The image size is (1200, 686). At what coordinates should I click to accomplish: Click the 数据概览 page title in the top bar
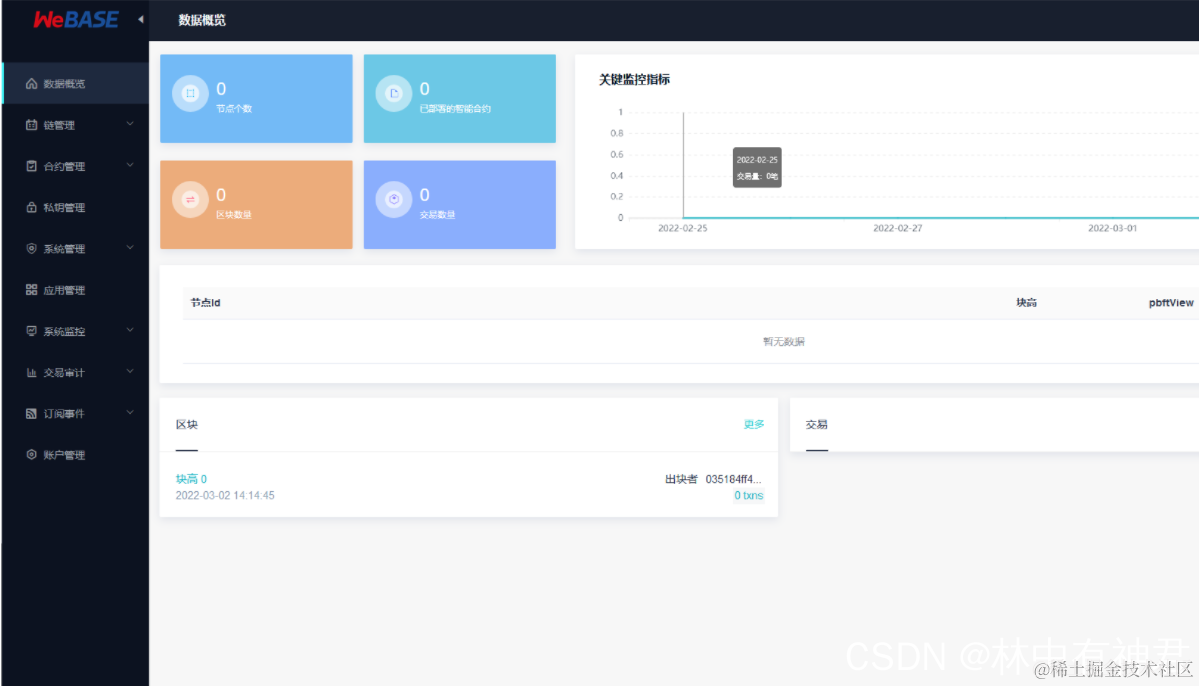[202, 20]
